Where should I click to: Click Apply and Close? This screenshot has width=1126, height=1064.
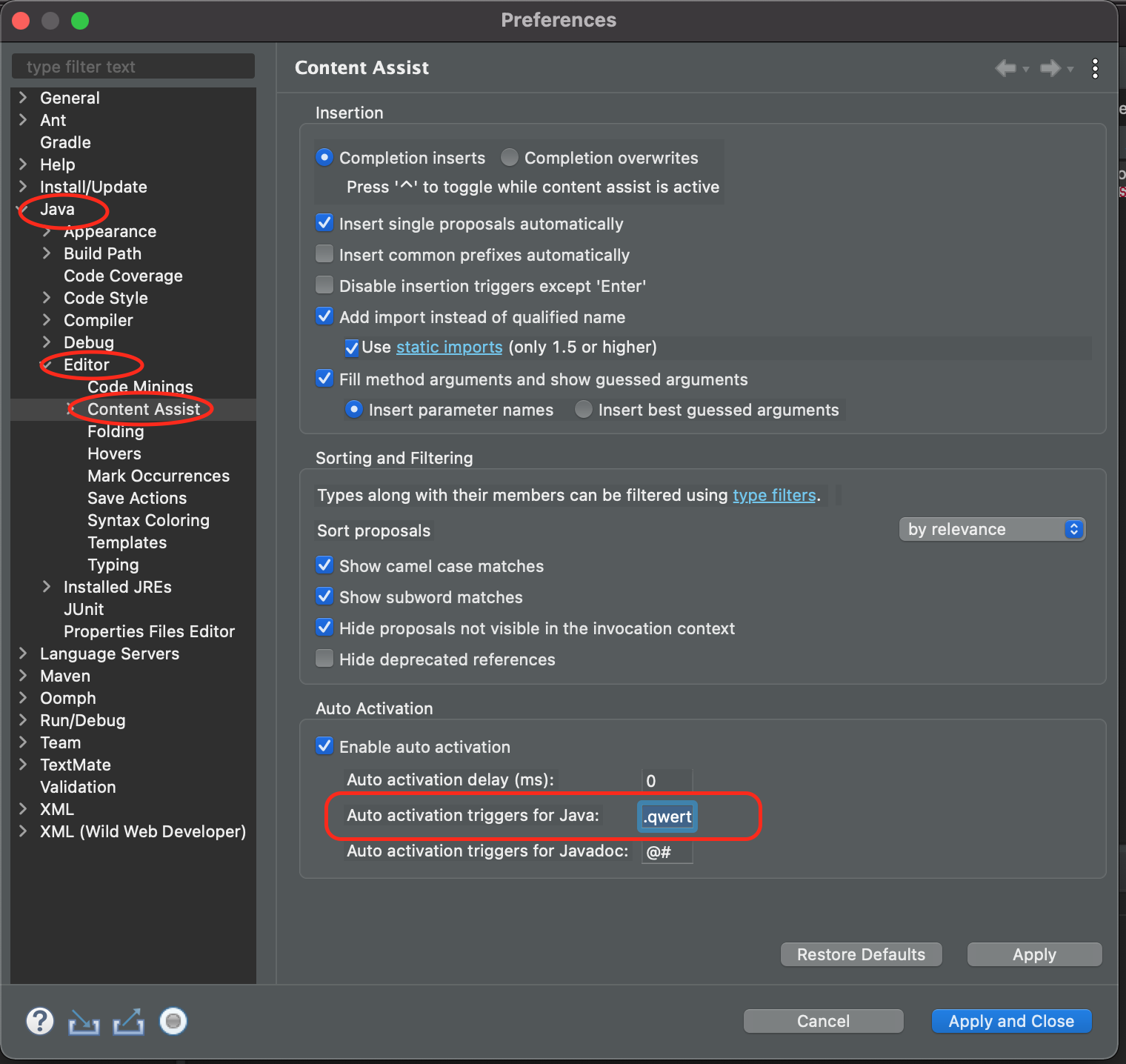1011,1021
